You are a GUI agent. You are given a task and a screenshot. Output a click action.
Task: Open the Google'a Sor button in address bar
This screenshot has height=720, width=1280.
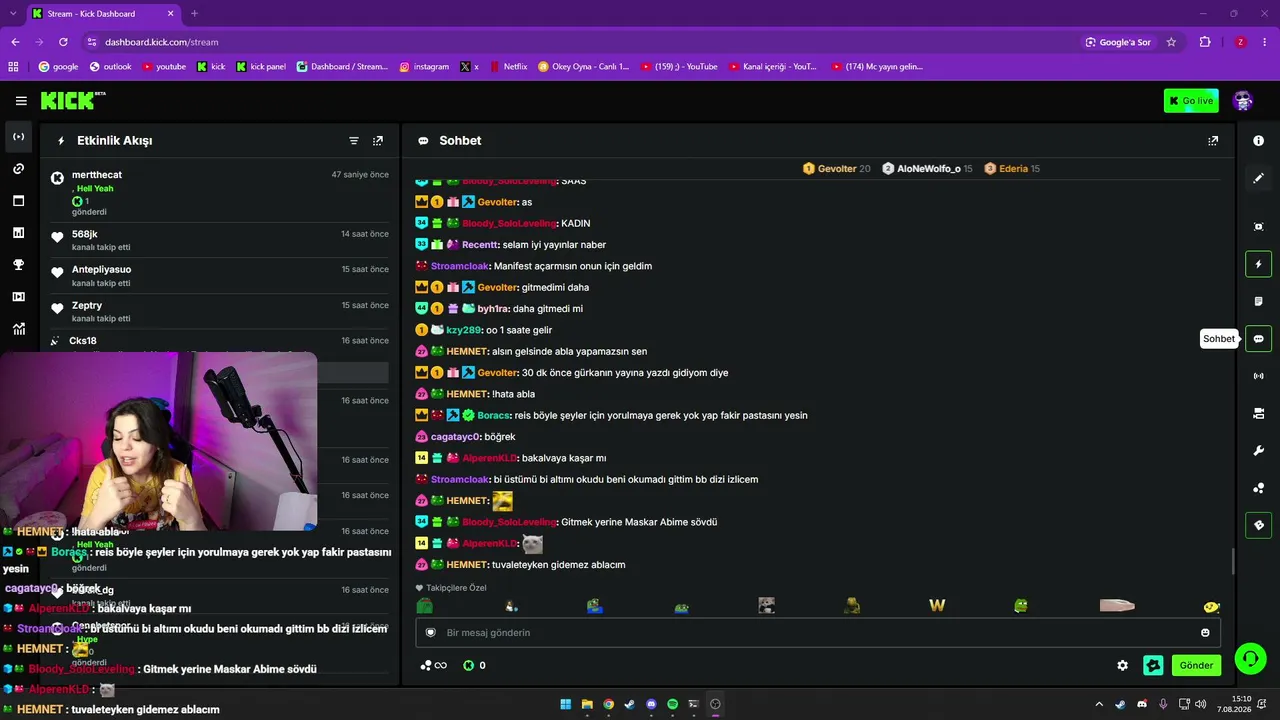1119,42
